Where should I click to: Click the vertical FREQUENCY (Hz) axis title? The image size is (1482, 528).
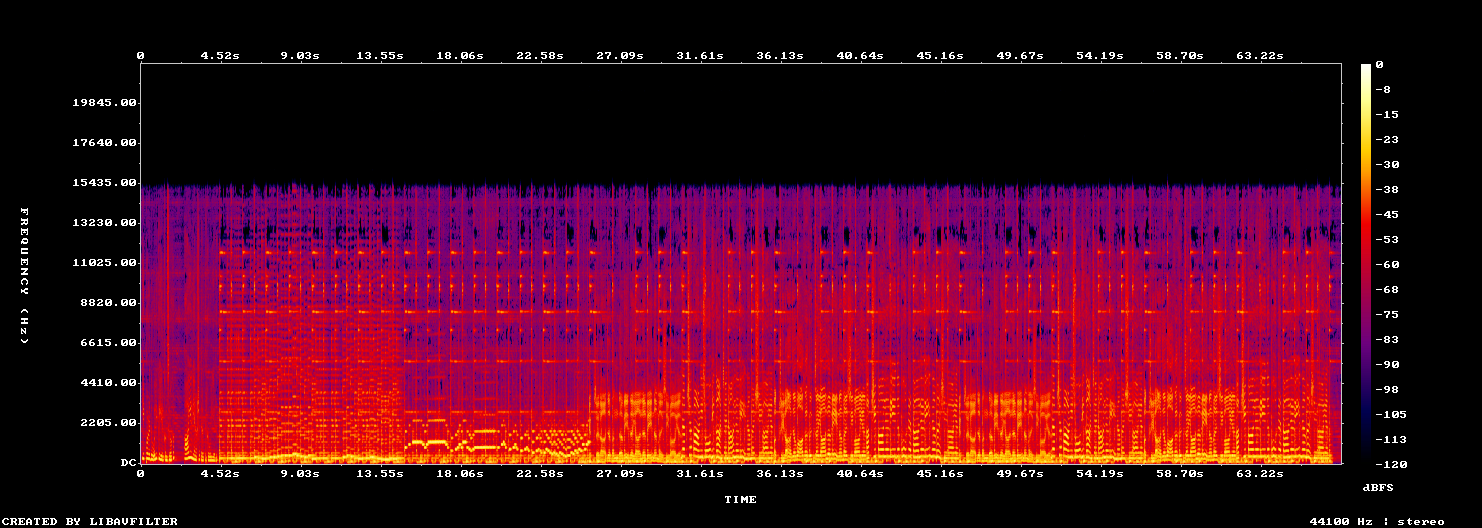click(24, 276)
